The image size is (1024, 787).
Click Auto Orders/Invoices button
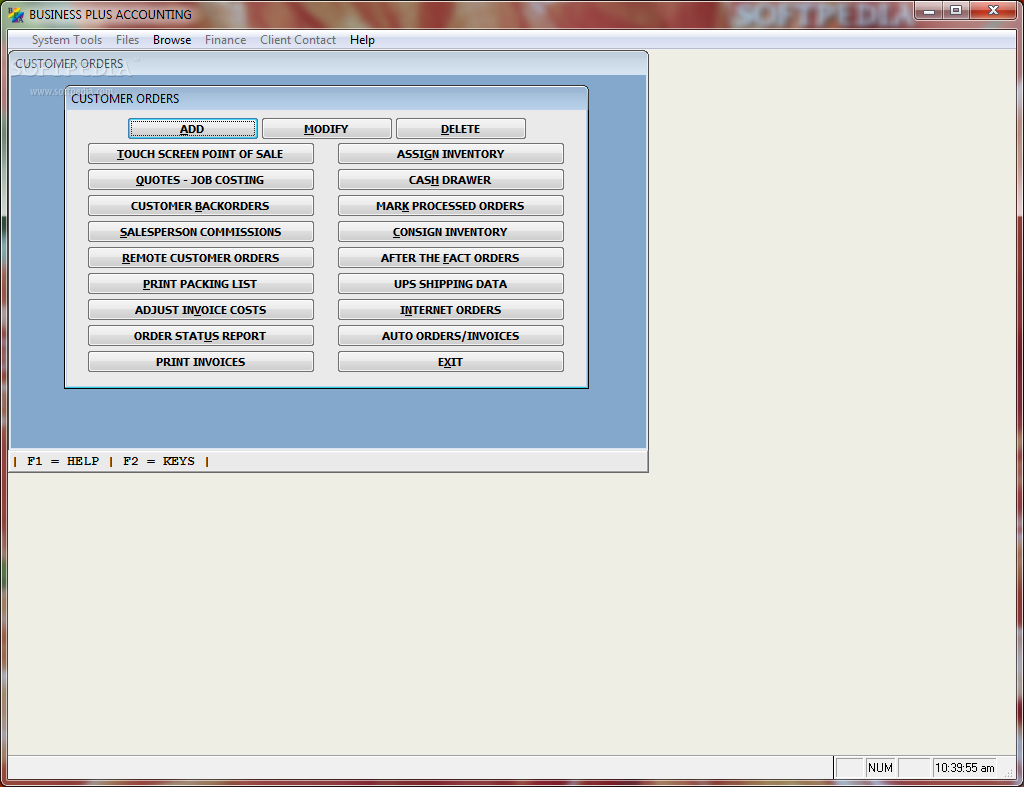pyautogui.click(x=451, y=336)
